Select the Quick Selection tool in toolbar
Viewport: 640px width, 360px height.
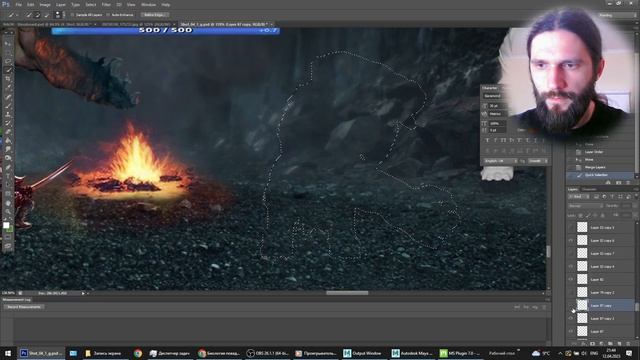[8, 70]
